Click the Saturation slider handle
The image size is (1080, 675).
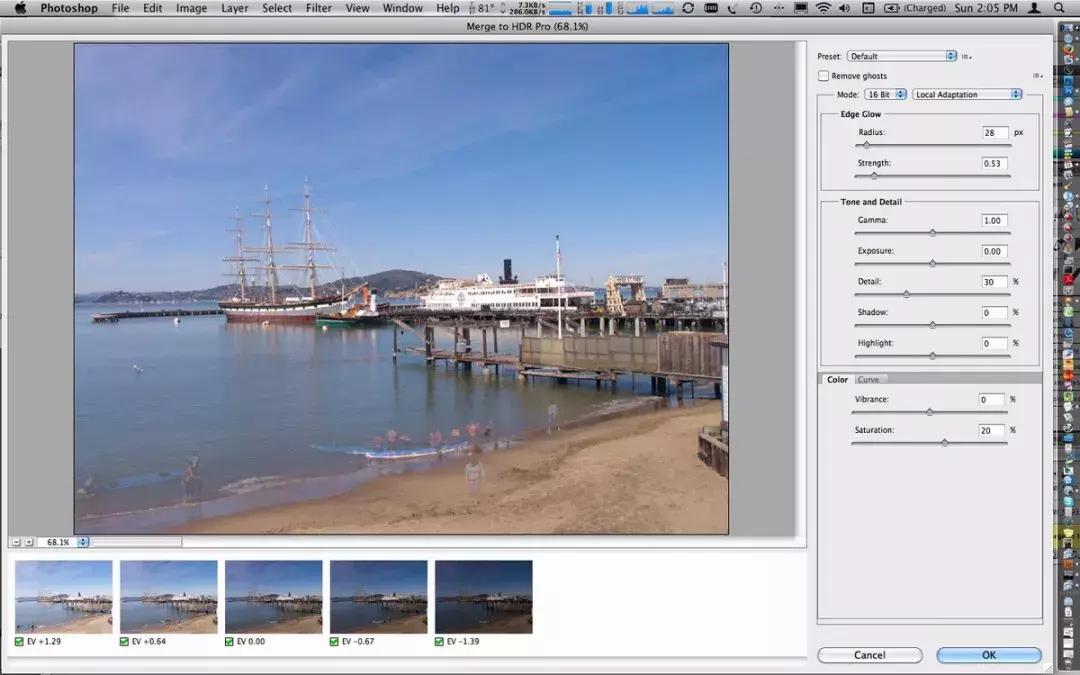(x=945, y=442)
